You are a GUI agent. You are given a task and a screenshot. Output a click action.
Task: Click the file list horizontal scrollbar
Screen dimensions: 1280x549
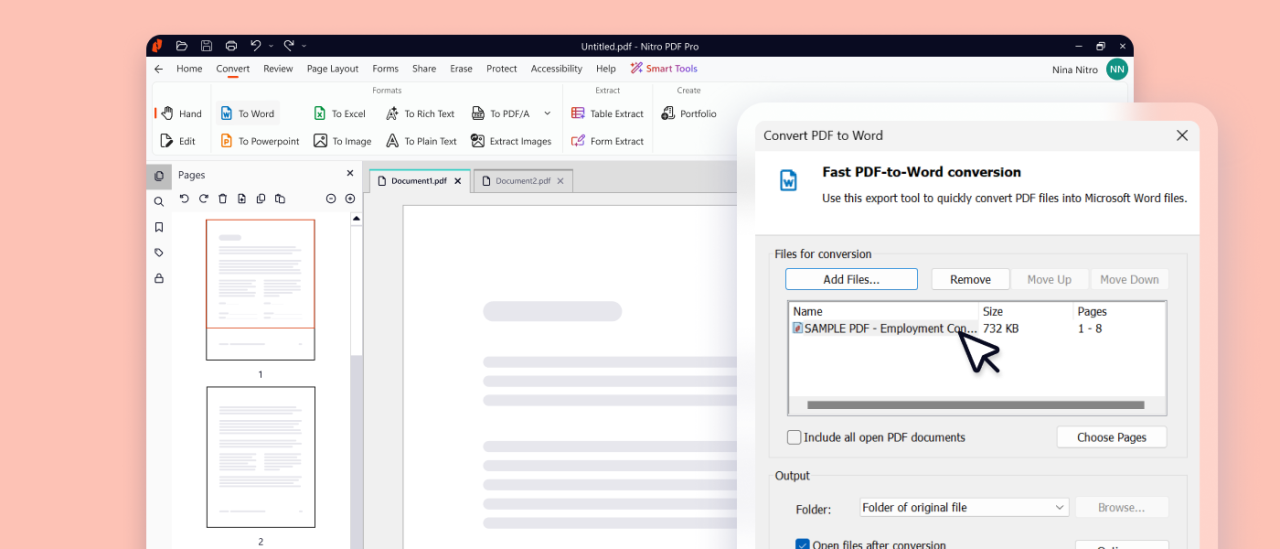click(976, 405)
